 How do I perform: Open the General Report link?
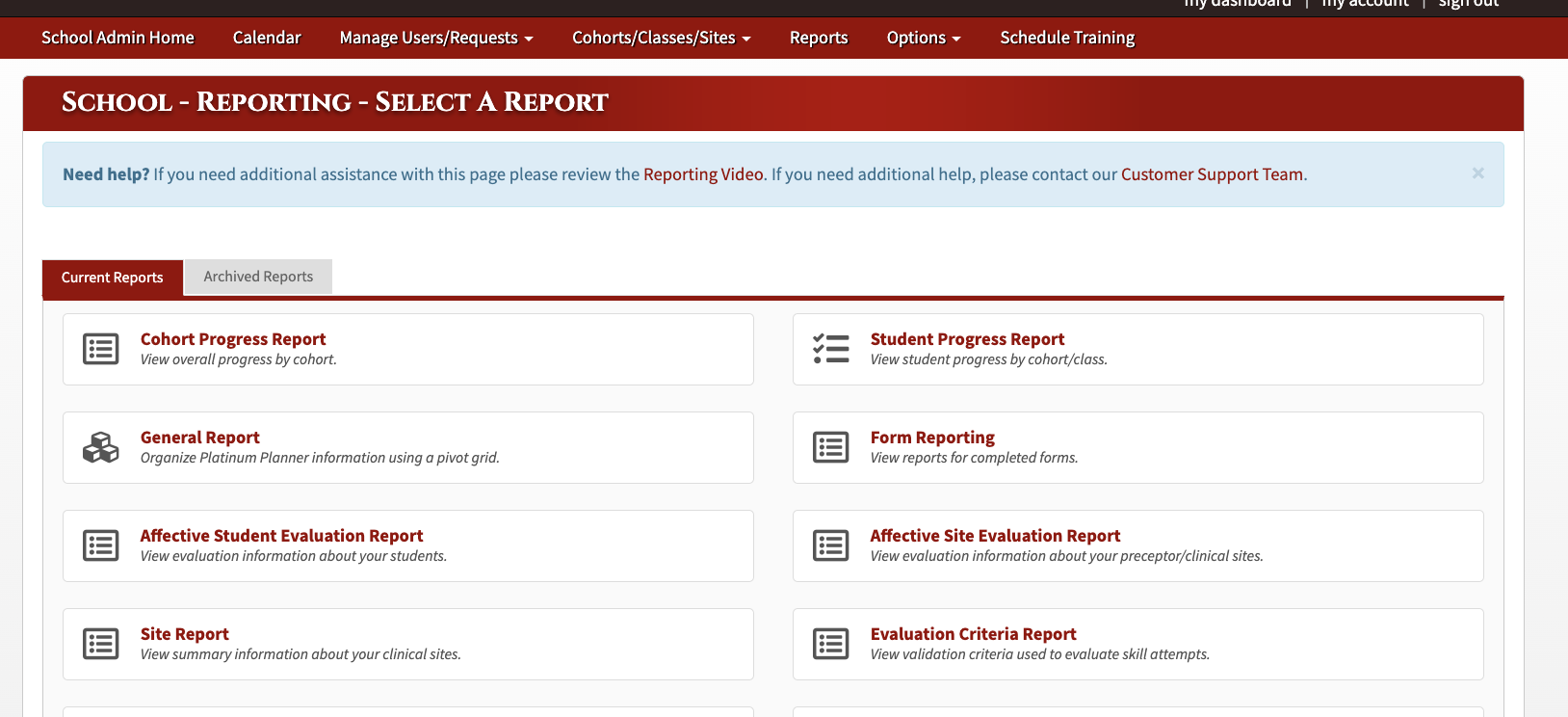click(200, 438)
